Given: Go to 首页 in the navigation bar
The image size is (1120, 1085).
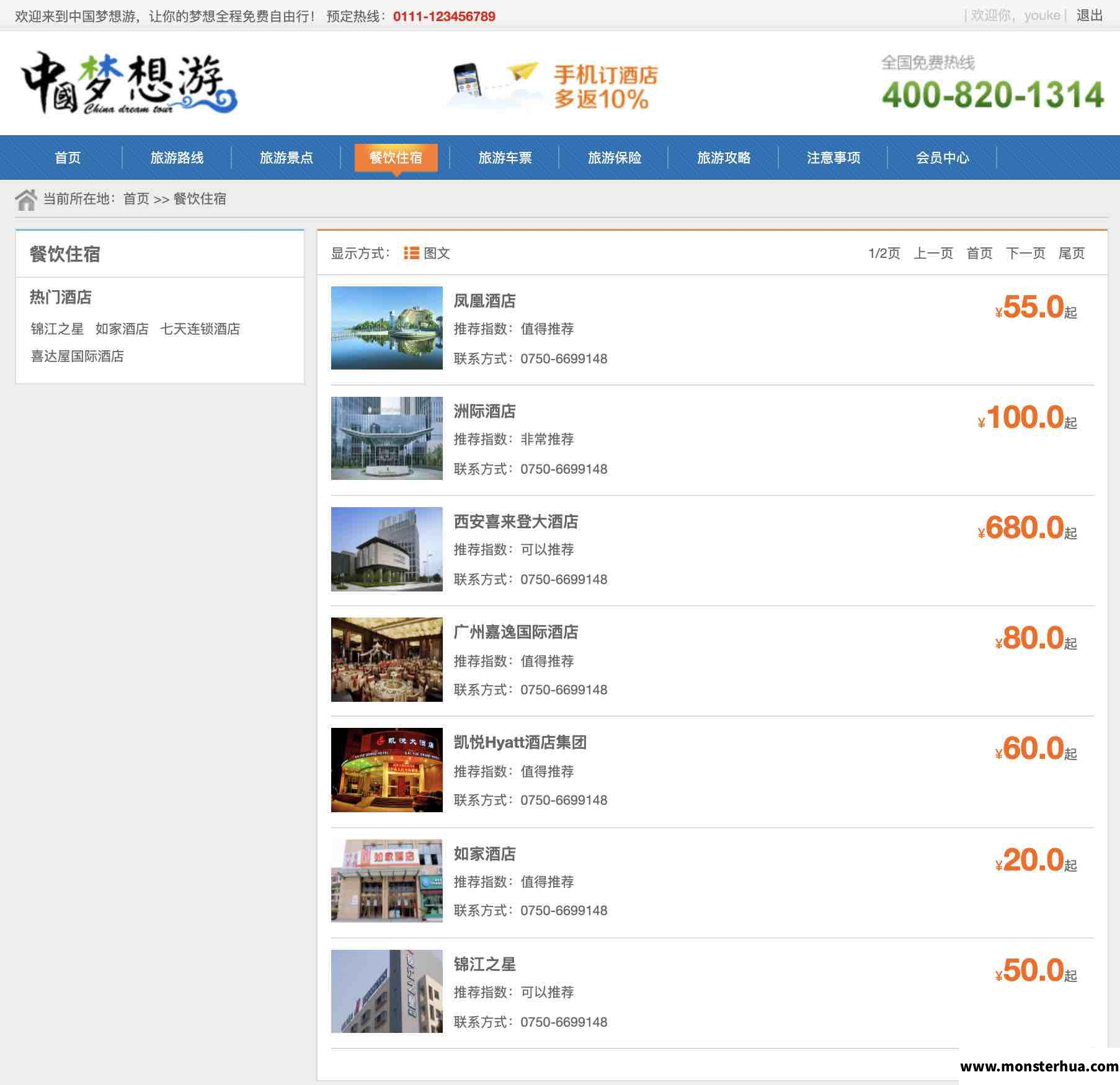Looking at the screenshot, I should coord(68,157).
